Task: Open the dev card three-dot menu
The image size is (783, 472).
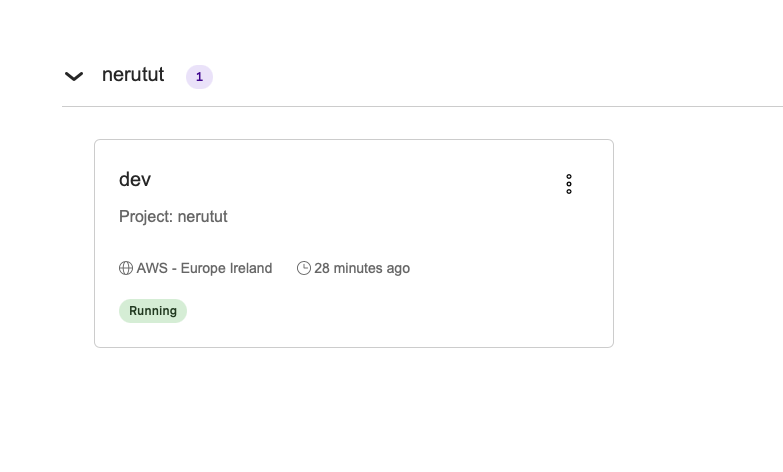Action: coord(569,184)
